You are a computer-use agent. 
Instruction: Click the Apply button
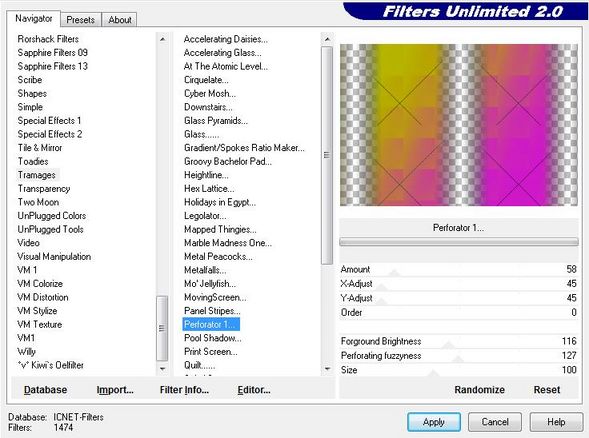click(x=434, y=422)
